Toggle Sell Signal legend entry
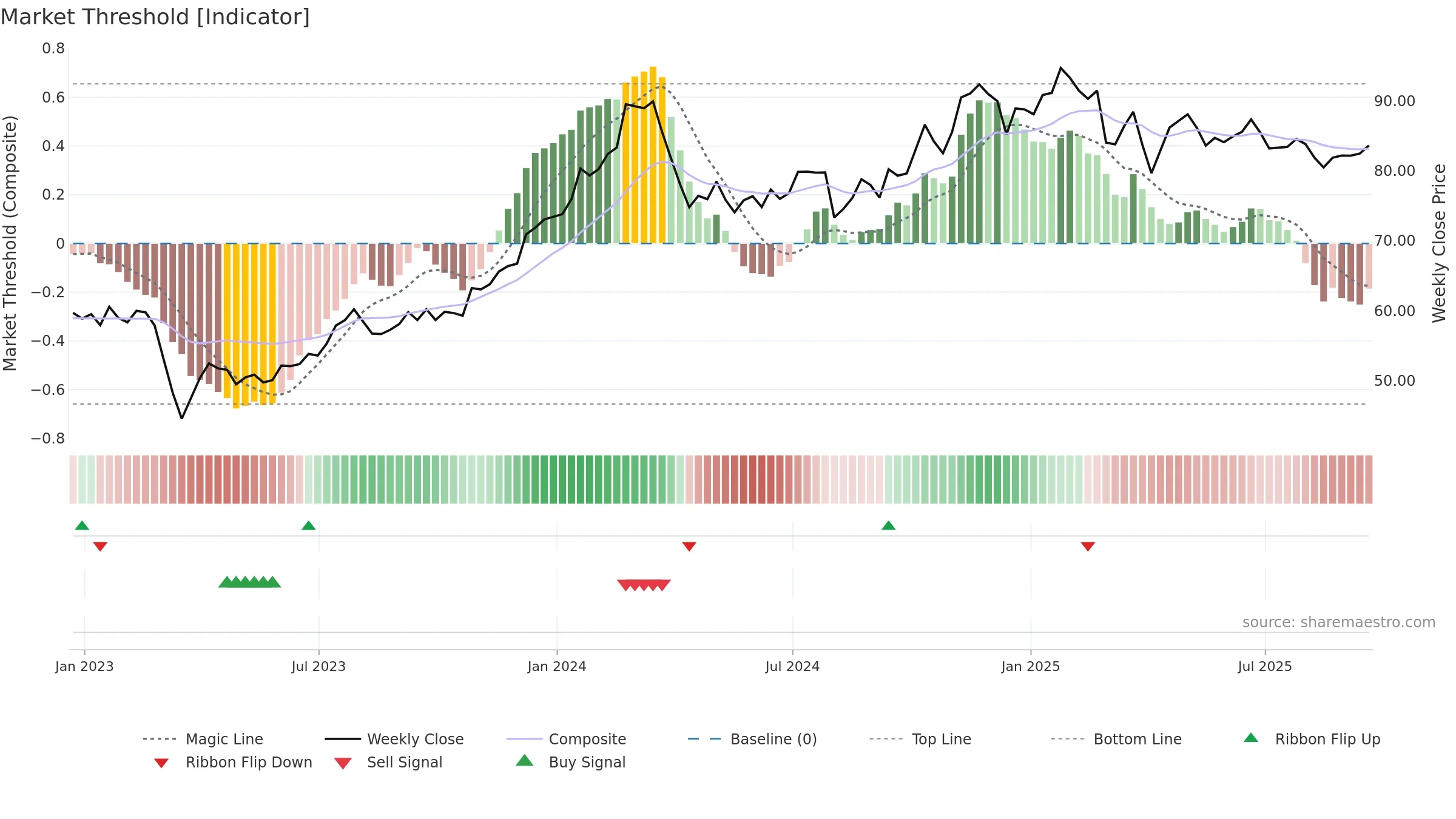Image resolution: width=1456 pixels, height=819 pixels. click(x=388, y=762)
